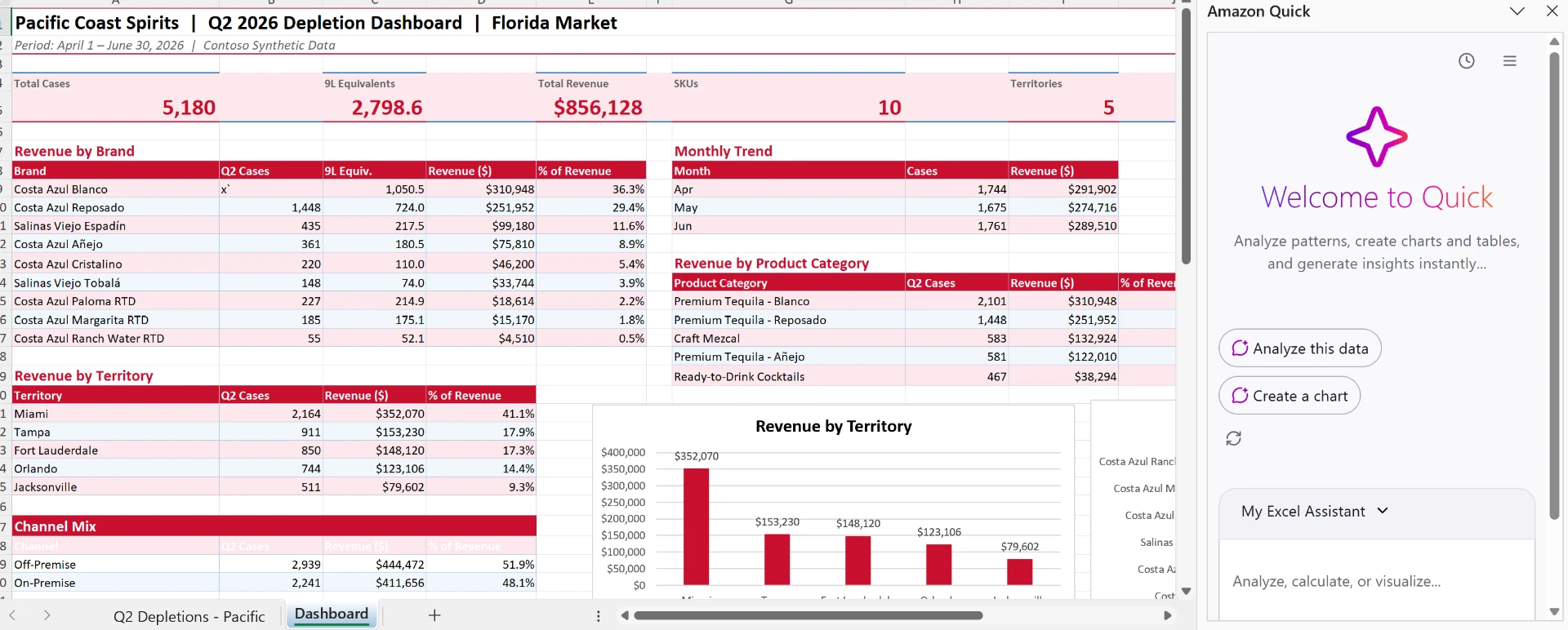Focus the Analyze, calculate, or visualize input

[1377, 582]
